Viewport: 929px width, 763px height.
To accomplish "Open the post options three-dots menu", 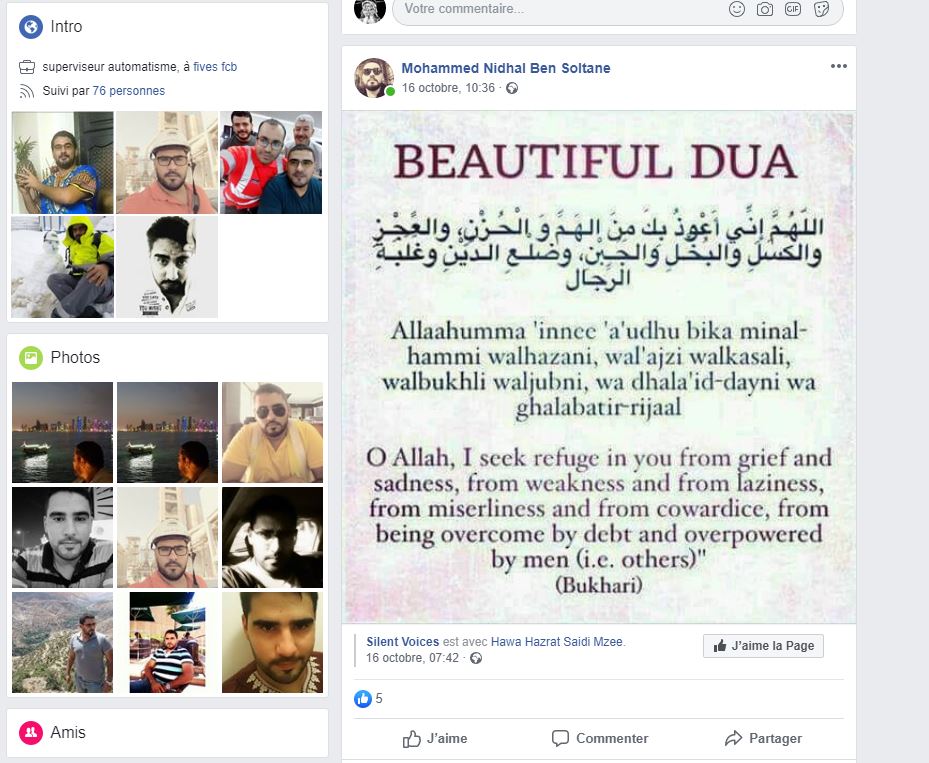I will tap(838, 66).
